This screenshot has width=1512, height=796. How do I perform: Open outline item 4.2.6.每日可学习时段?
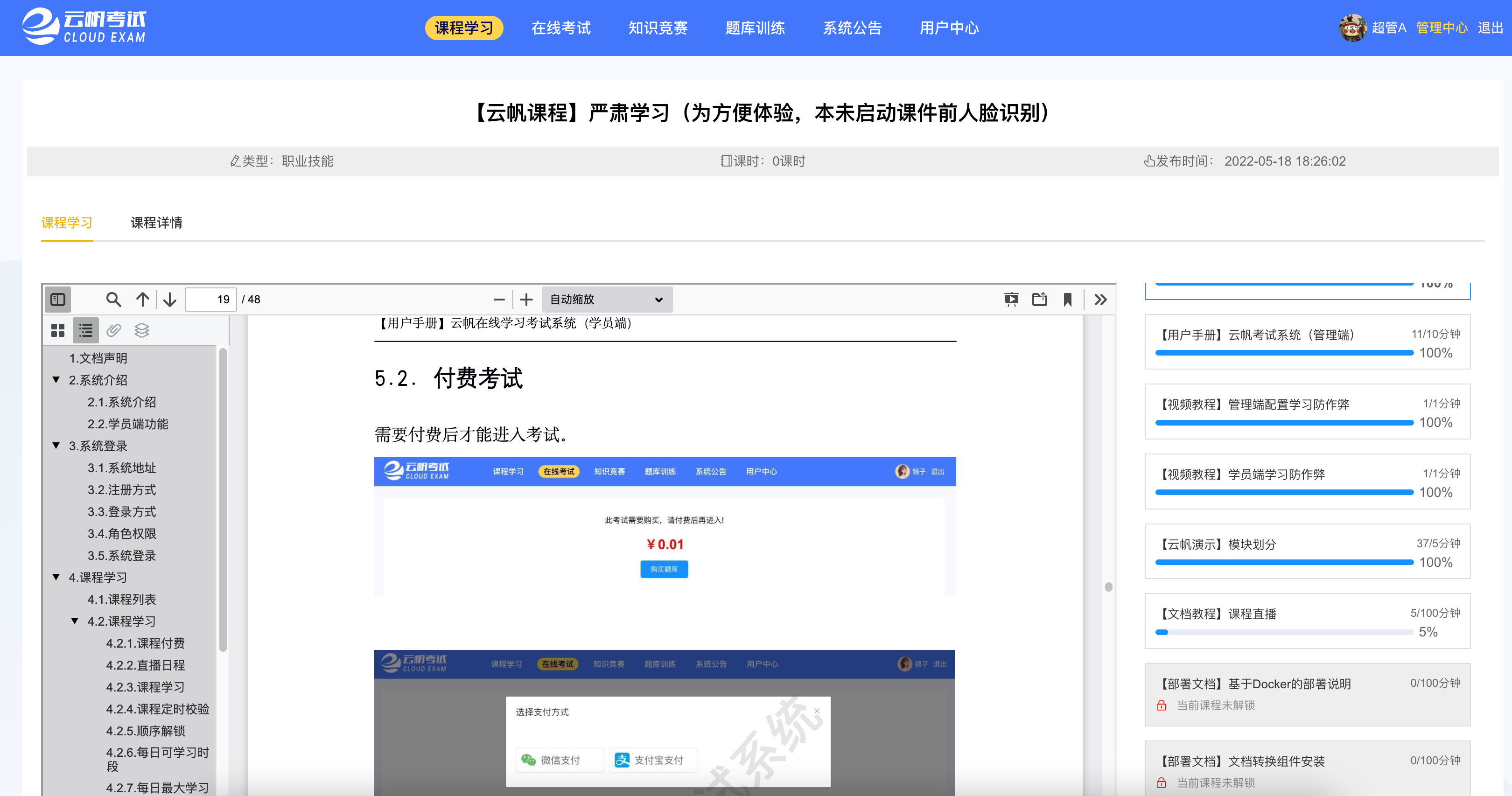(x=157, y=759)
